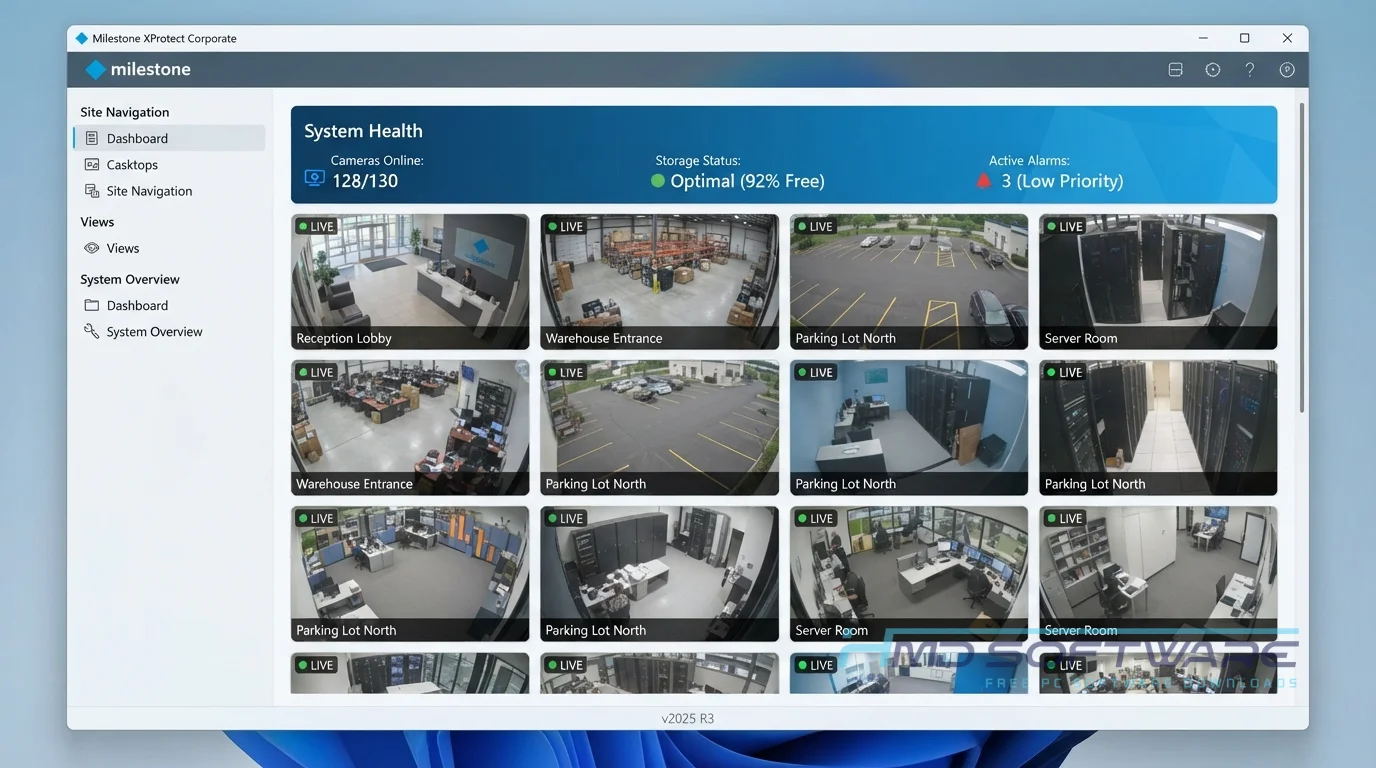Click the Active Alarms: label
This screenshot has width=1376, height=768.
[x=1029, y=160]
